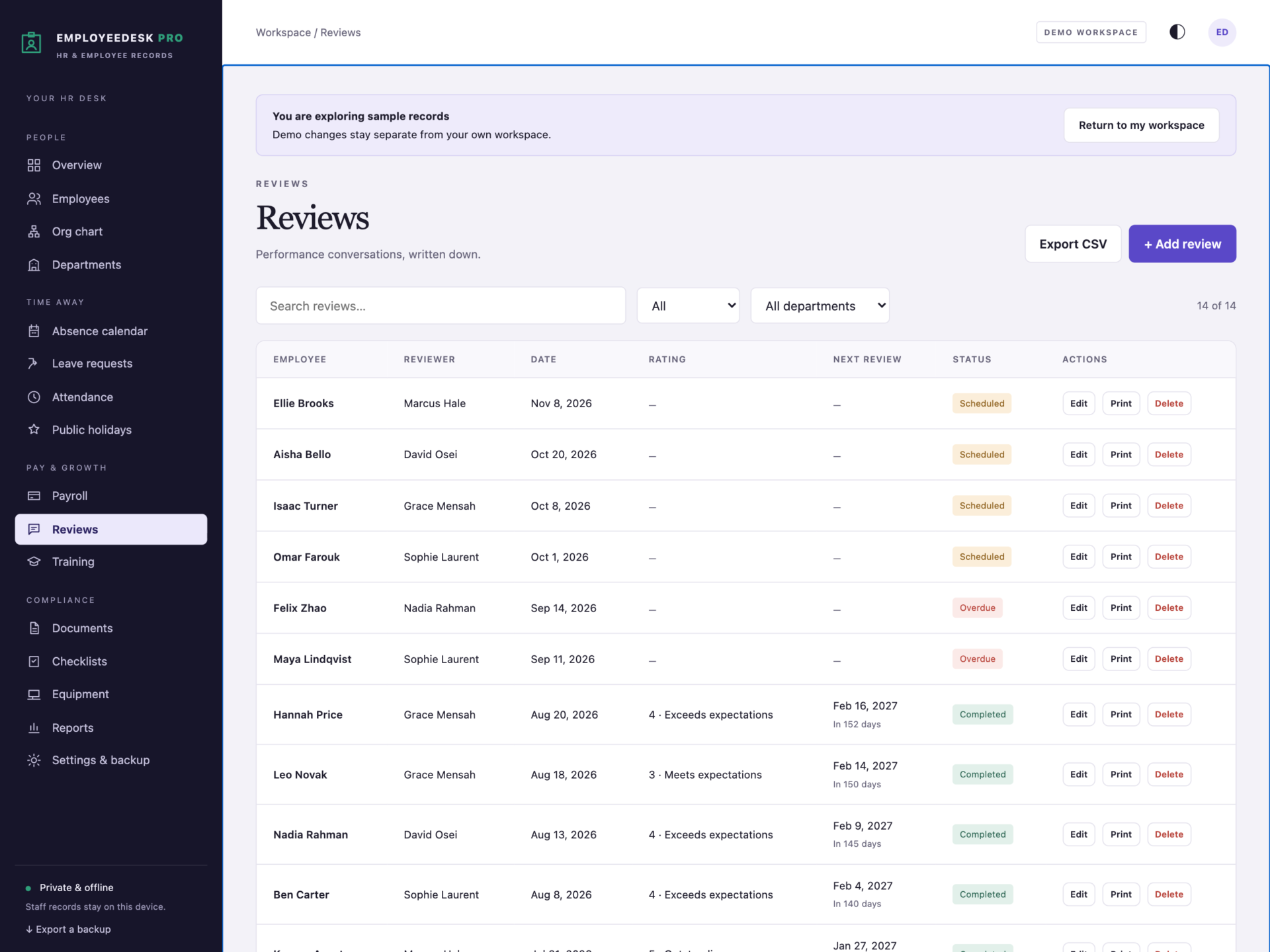This screenshot has width=1270, height=952.
Task: Select Training in the sidebar
Action: click(111, 562)
